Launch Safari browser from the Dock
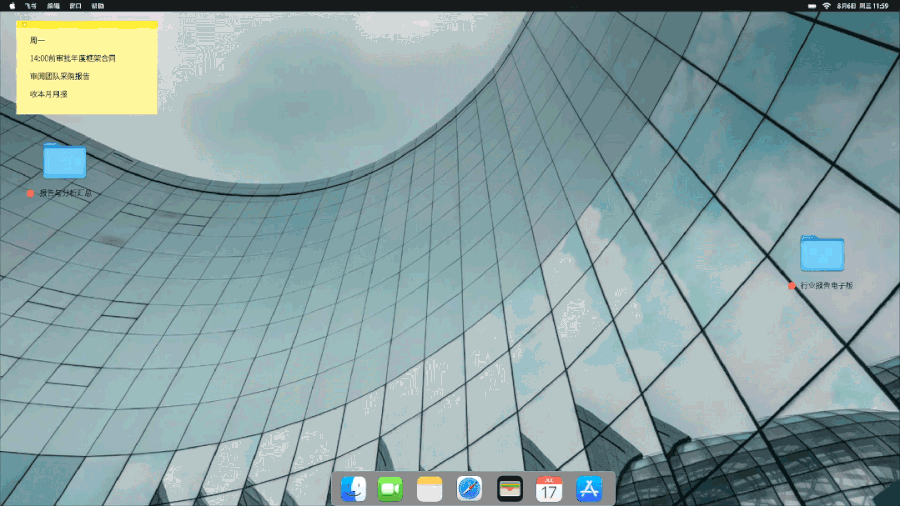Image resolution: width=900 pixels, height=506 pixels. coord(469,489)
